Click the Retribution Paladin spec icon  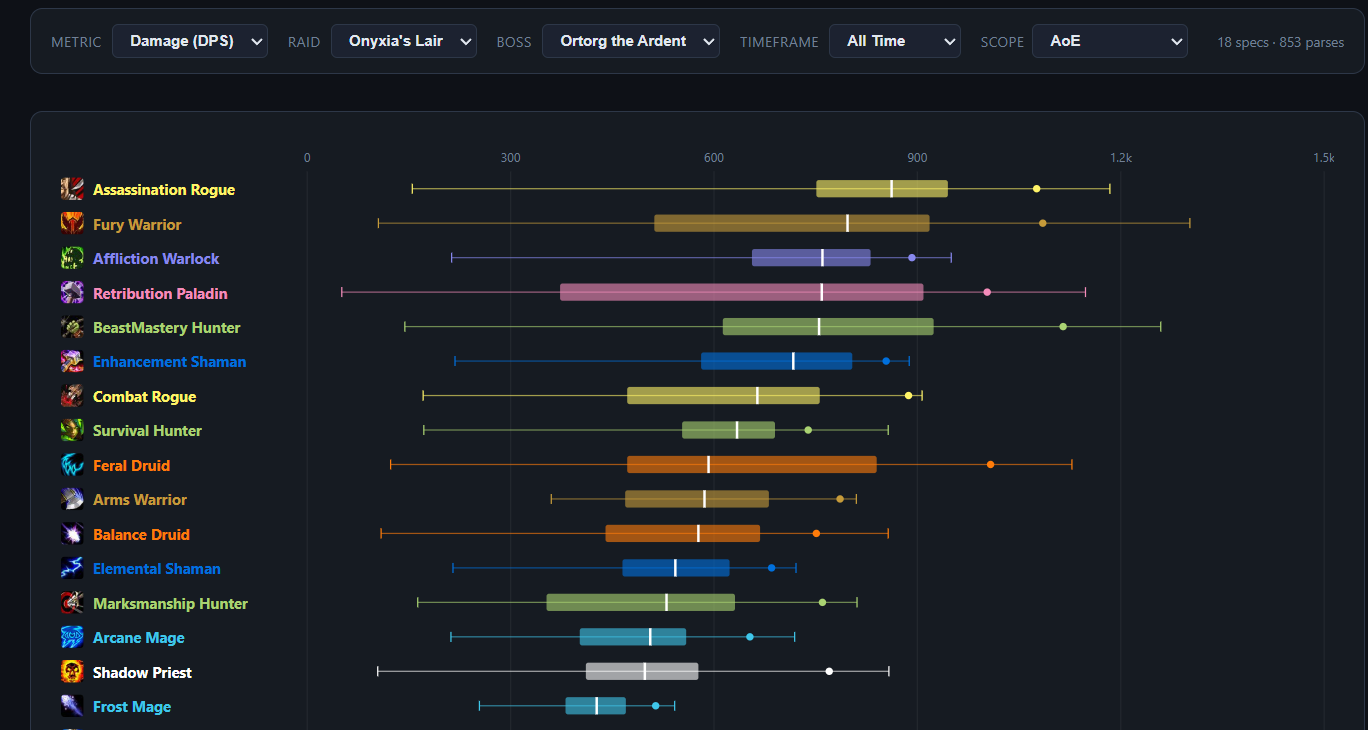72,293
